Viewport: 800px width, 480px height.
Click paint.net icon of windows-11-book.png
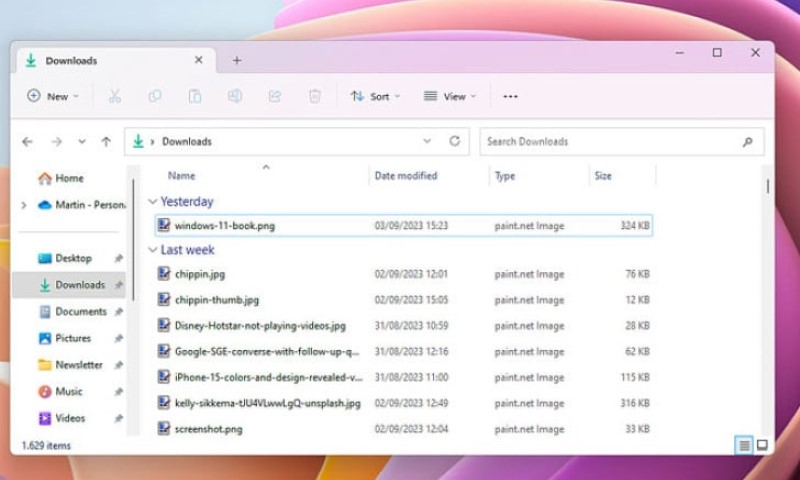click(x=163, y=225)
